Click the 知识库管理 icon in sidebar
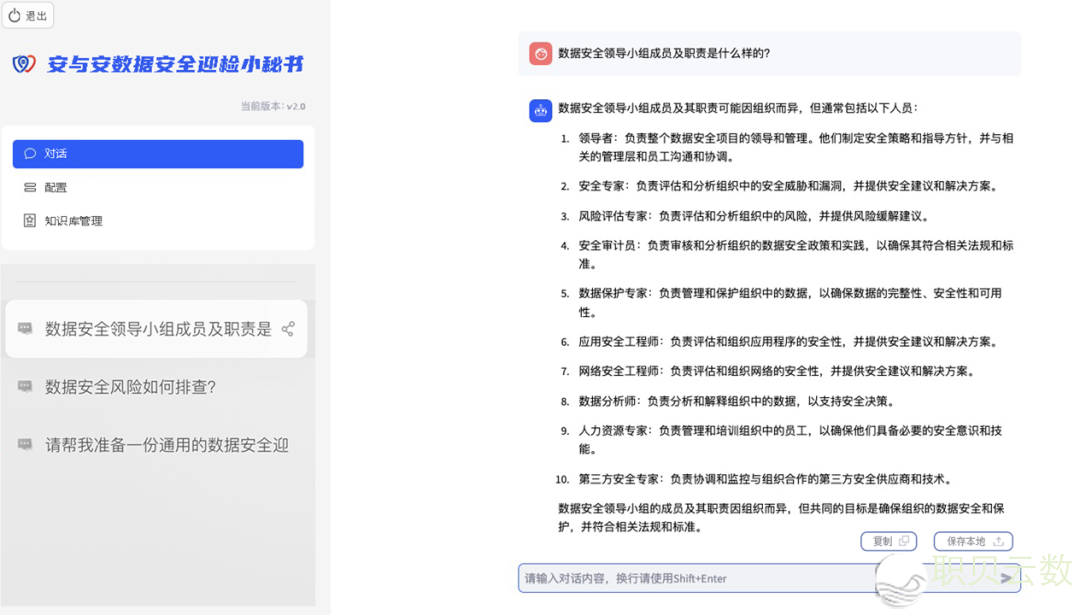Image resolution: width=1080 pixels, height=615 pixels. (30, 221)
